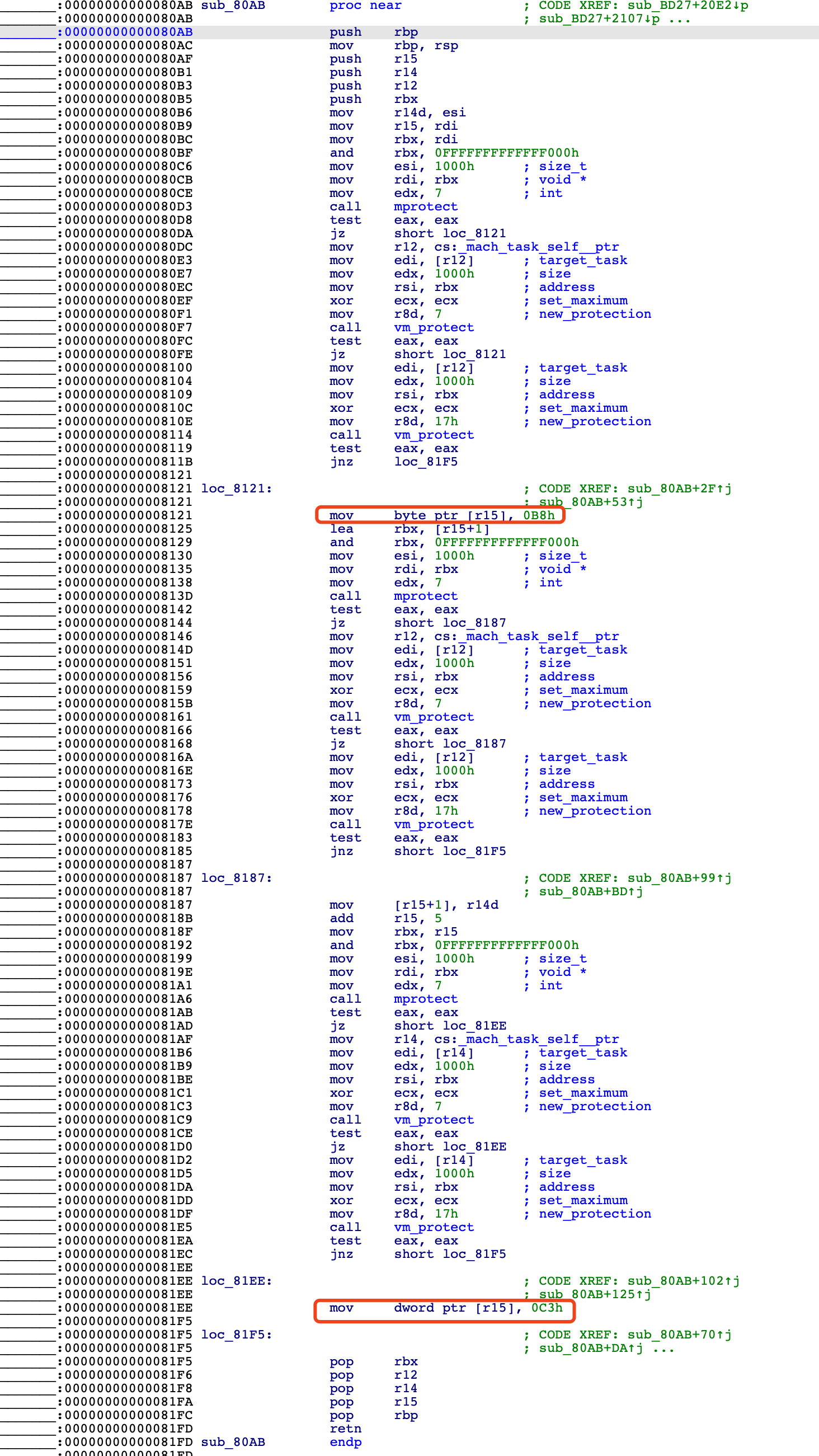Click the 'mov rbp, rsp' instruction at 80AC

coord(394,46)
